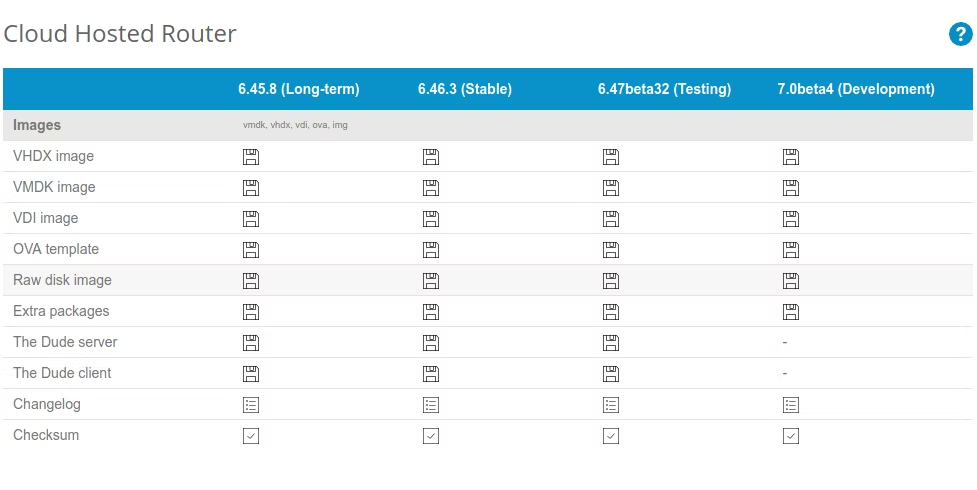Open Changelog for 6.45.8 Long-term
Image resolution: width=977 pixels, height=490 pixels.
click(x=251, y=405)
